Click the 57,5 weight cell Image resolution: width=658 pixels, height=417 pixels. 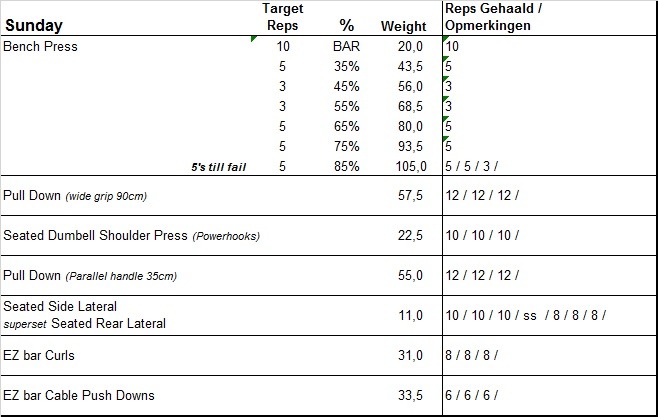coord(410,195)
